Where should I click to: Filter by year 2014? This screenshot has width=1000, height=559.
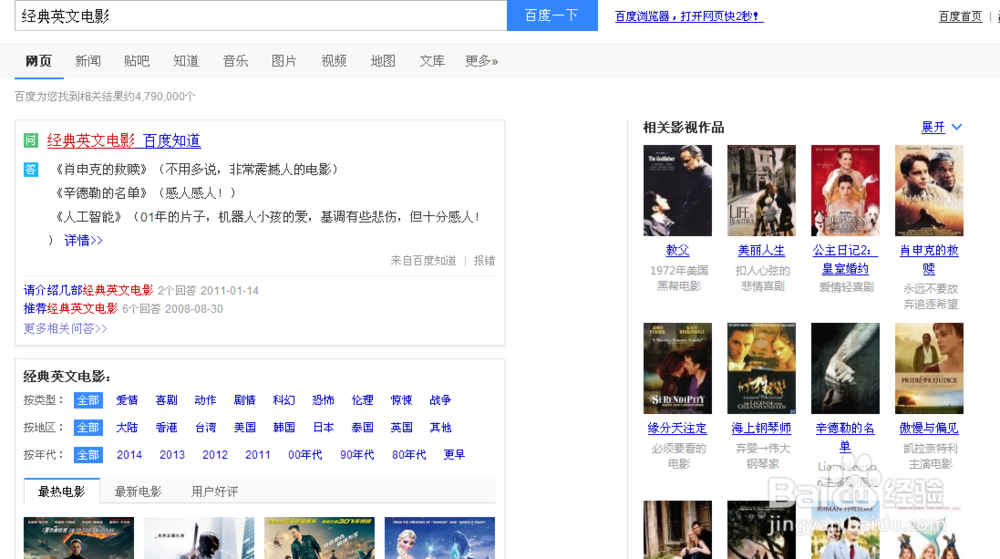tap(129, 455)
